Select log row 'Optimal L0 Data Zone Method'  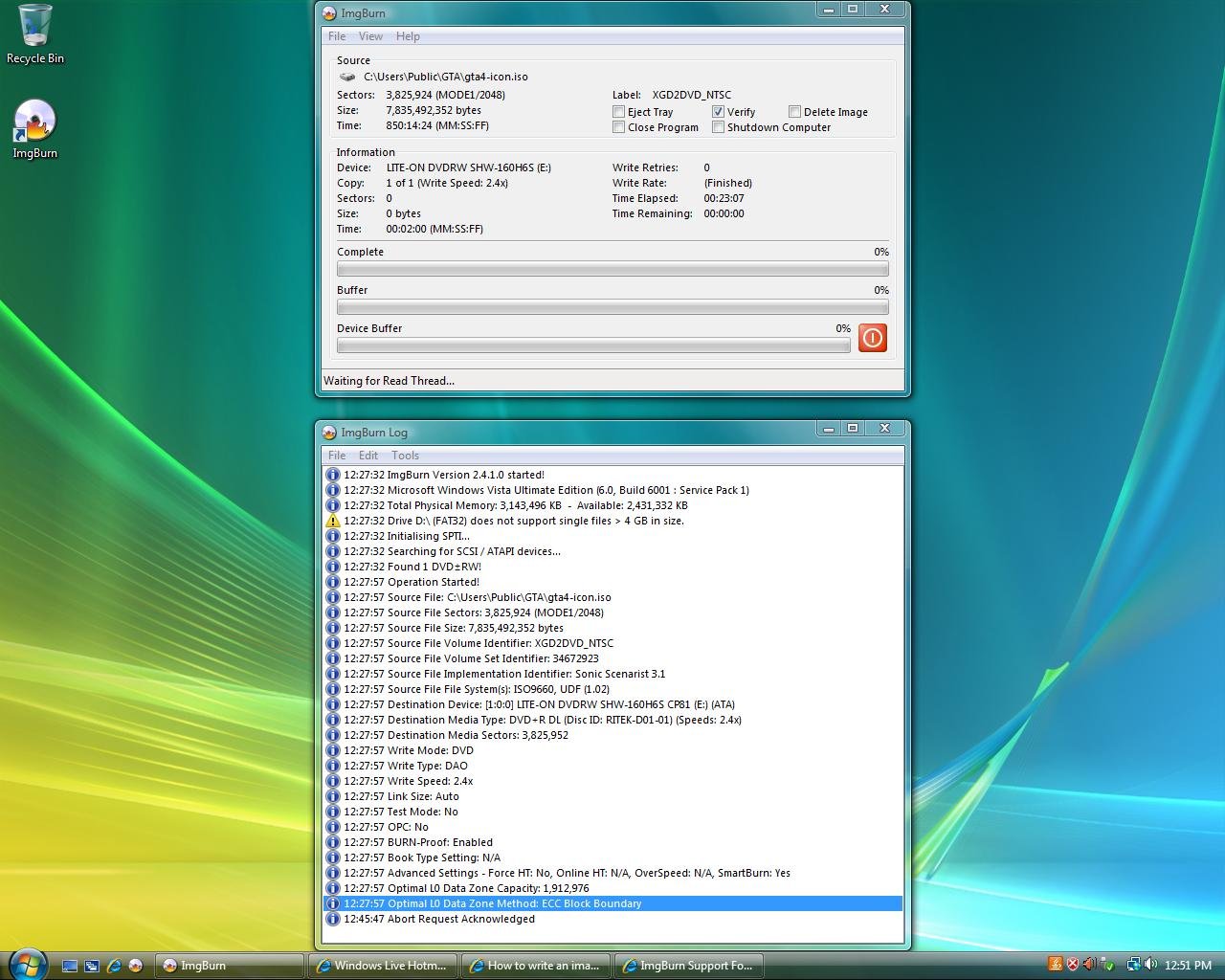[x=612, y=903]
